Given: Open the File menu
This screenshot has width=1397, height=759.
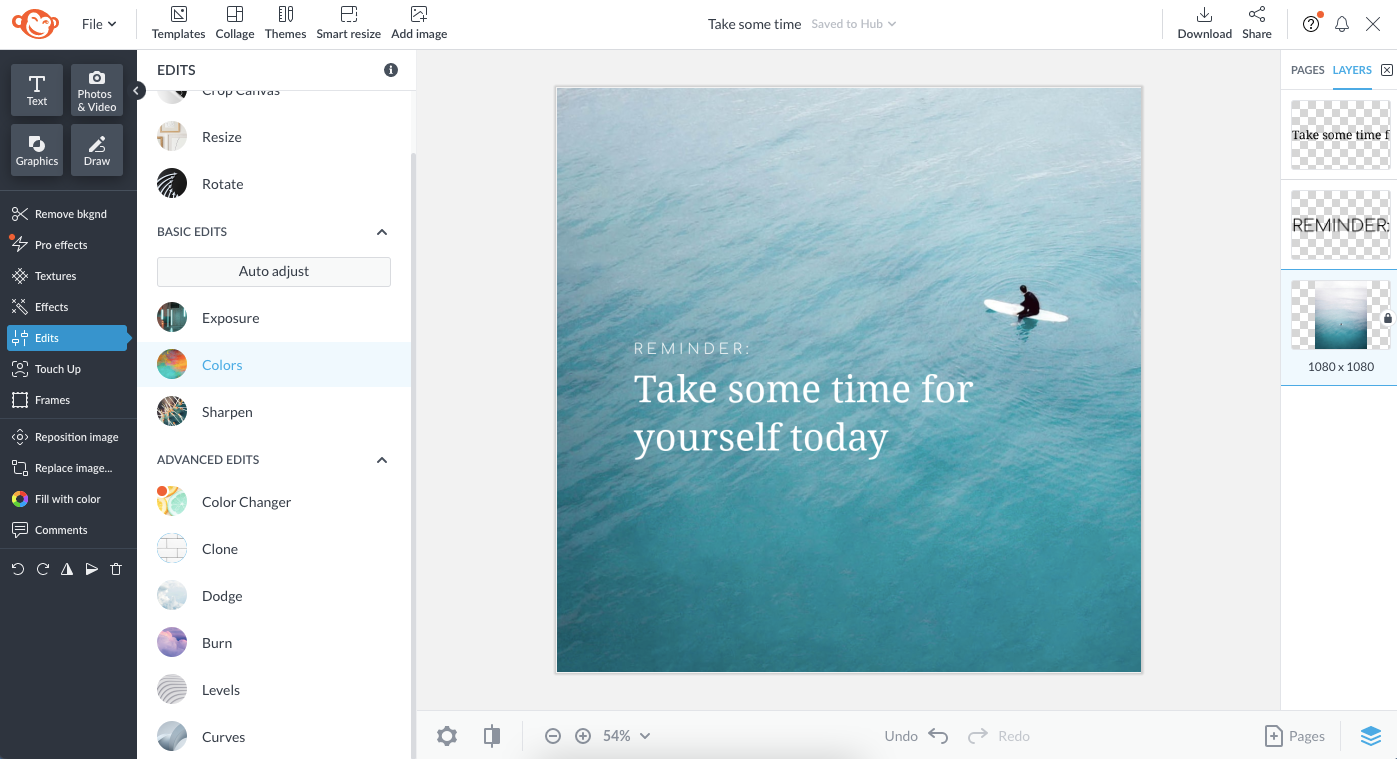Looking at the screenshot, I should (x=99, y=24).
